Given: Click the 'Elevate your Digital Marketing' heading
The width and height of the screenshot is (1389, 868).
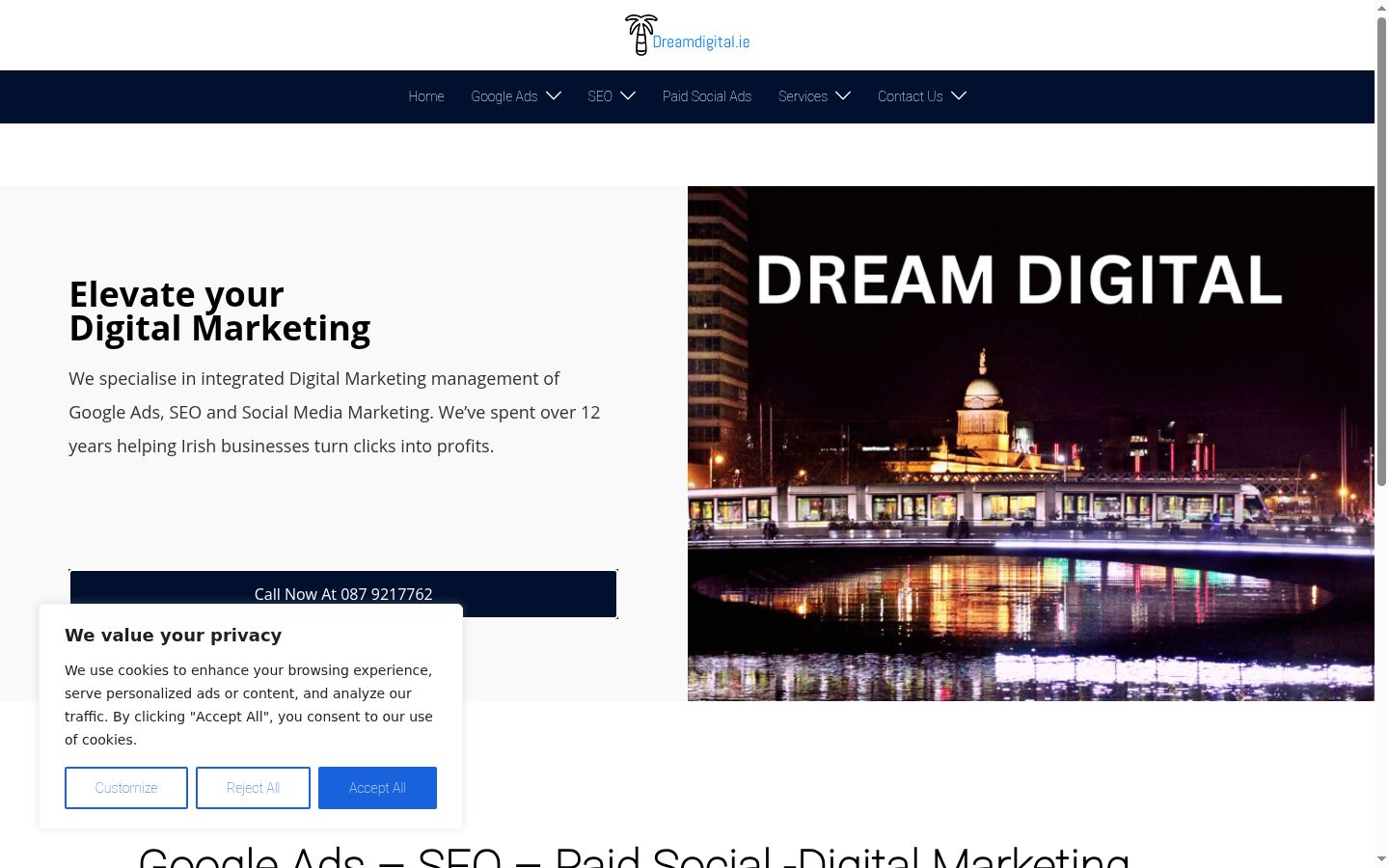Looking at the screenshot, I should tap(220, 311).
